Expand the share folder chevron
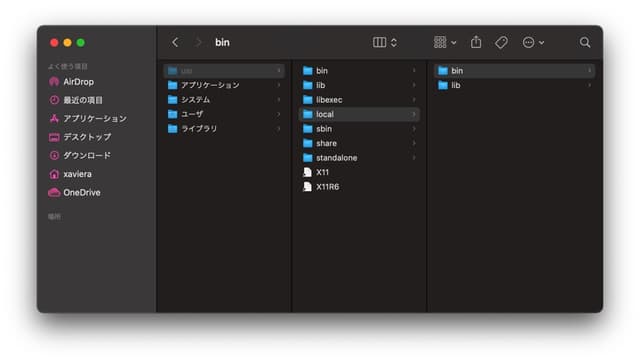Image resolution: width=640 pixels, height=362 pixels. (x=414, y=143)
